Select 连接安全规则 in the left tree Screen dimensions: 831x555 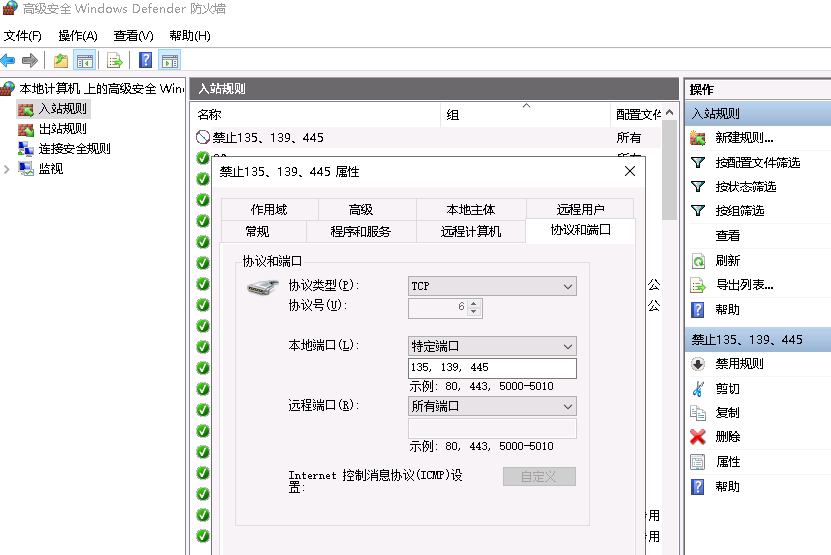click(x=74, y=149)
